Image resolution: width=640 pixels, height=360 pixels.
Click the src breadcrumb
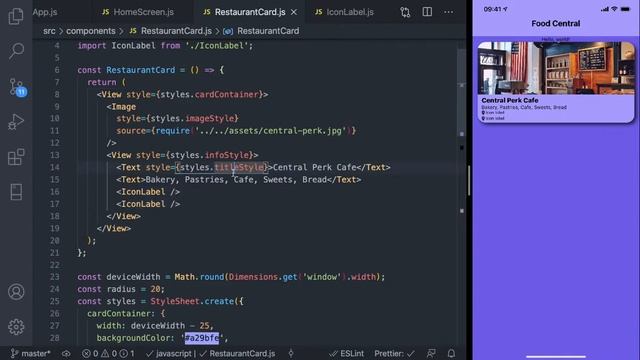[x=49, y=31]
